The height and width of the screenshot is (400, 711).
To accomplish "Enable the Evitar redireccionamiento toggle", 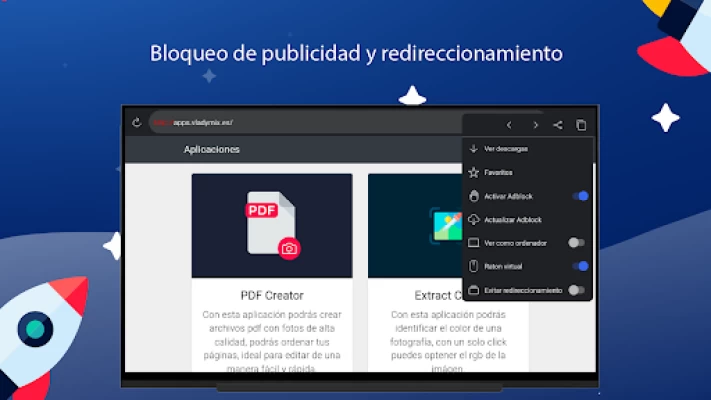I will coord(576,290).
